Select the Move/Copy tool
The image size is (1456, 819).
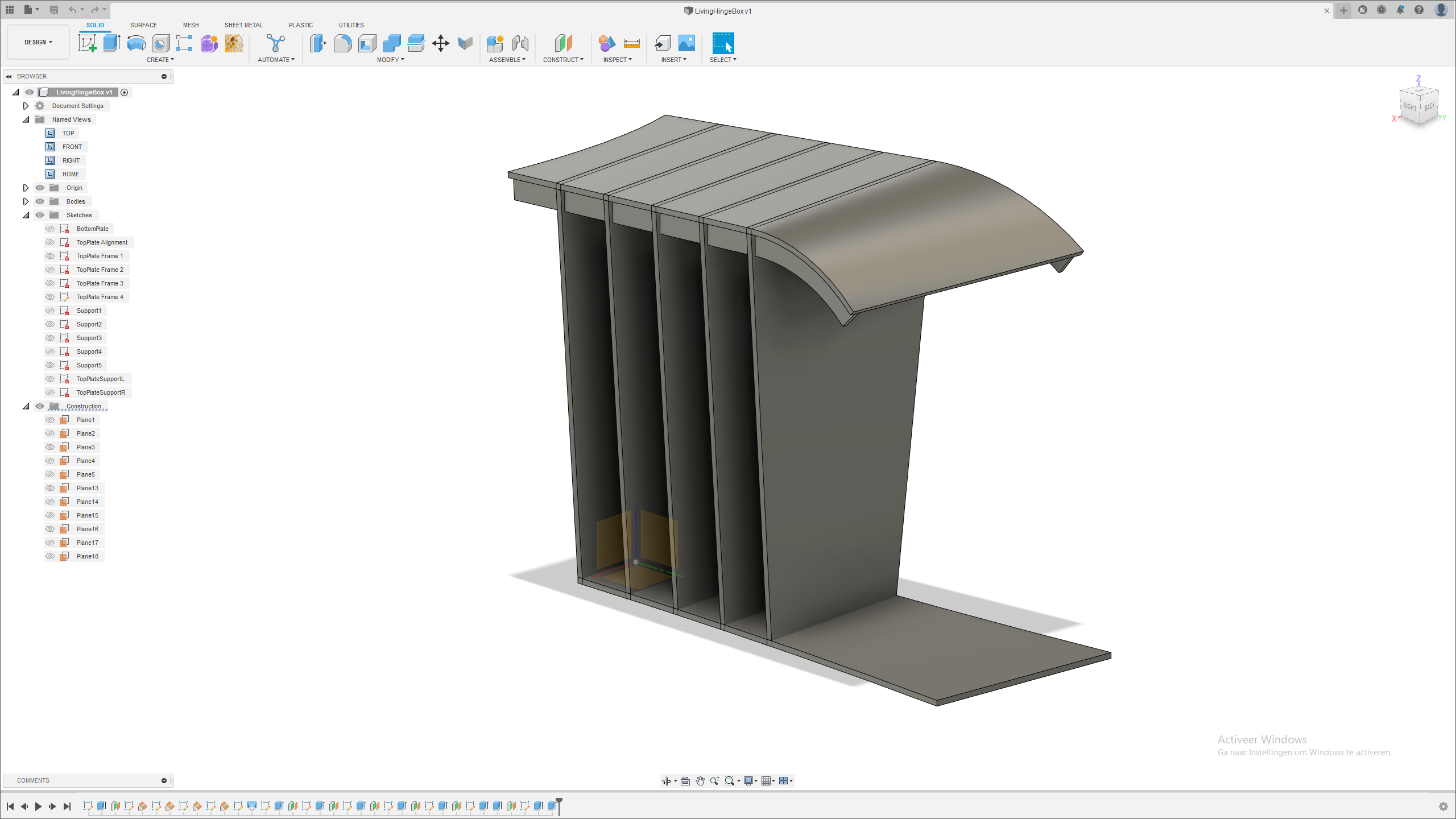pos(441,43)
